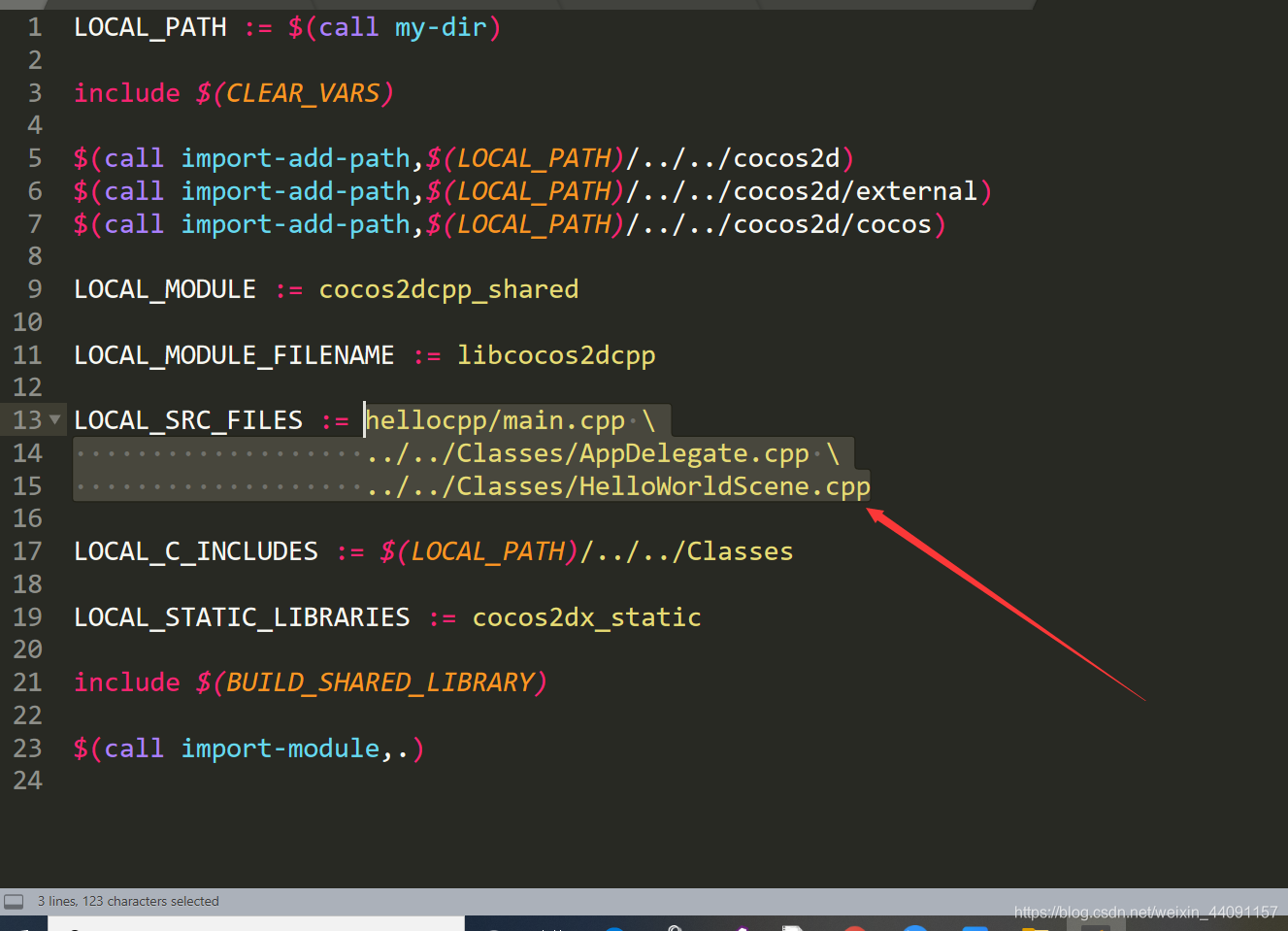Viewport: 1288px width, 931px height.
Task: Click line number 21 in the gutter
Action: 28,682
